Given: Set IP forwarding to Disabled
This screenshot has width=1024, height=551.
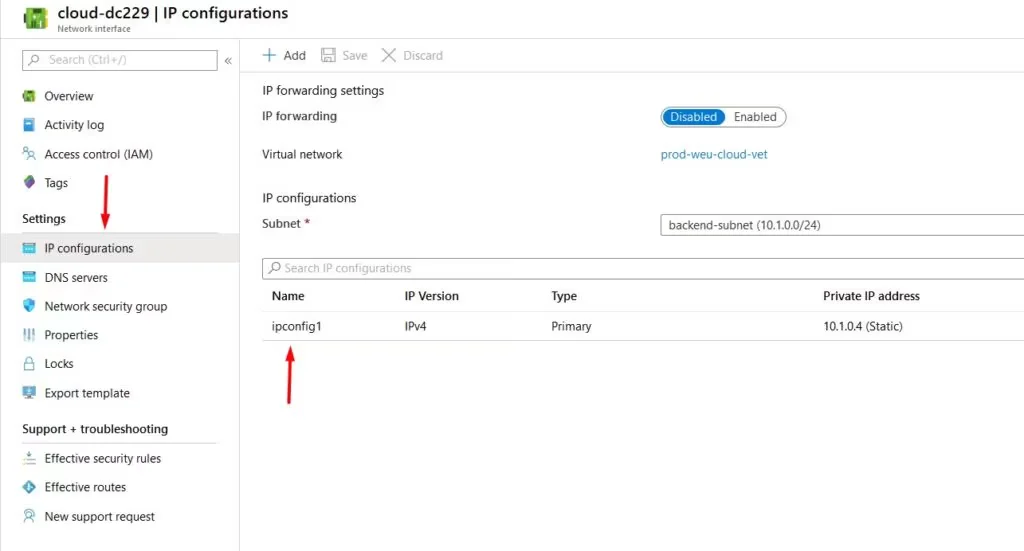Looking at the screenshot, I should pos(693,117).
